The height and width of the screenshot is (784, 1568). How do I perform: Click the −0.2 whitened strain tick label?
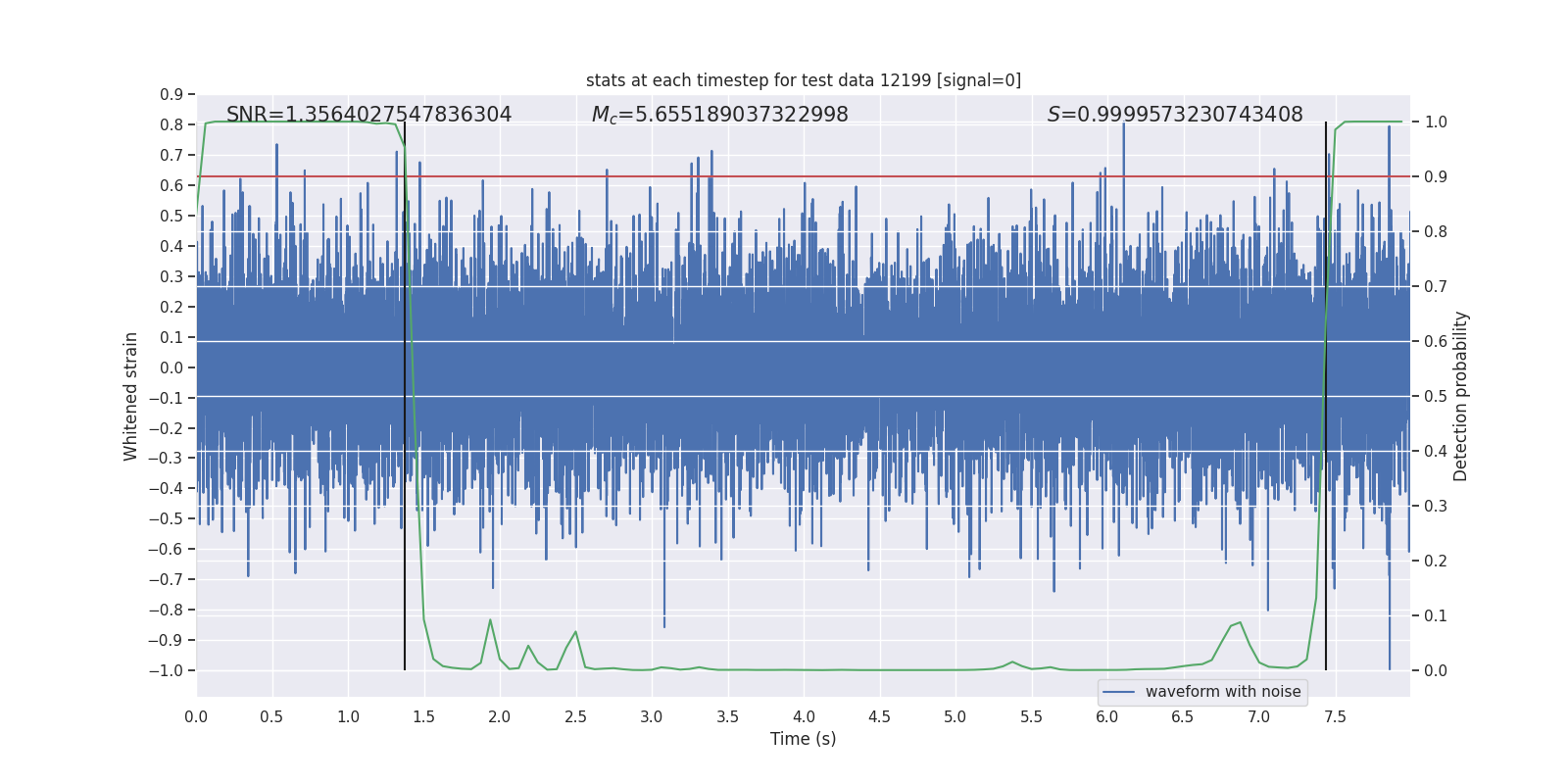point(166,428)
